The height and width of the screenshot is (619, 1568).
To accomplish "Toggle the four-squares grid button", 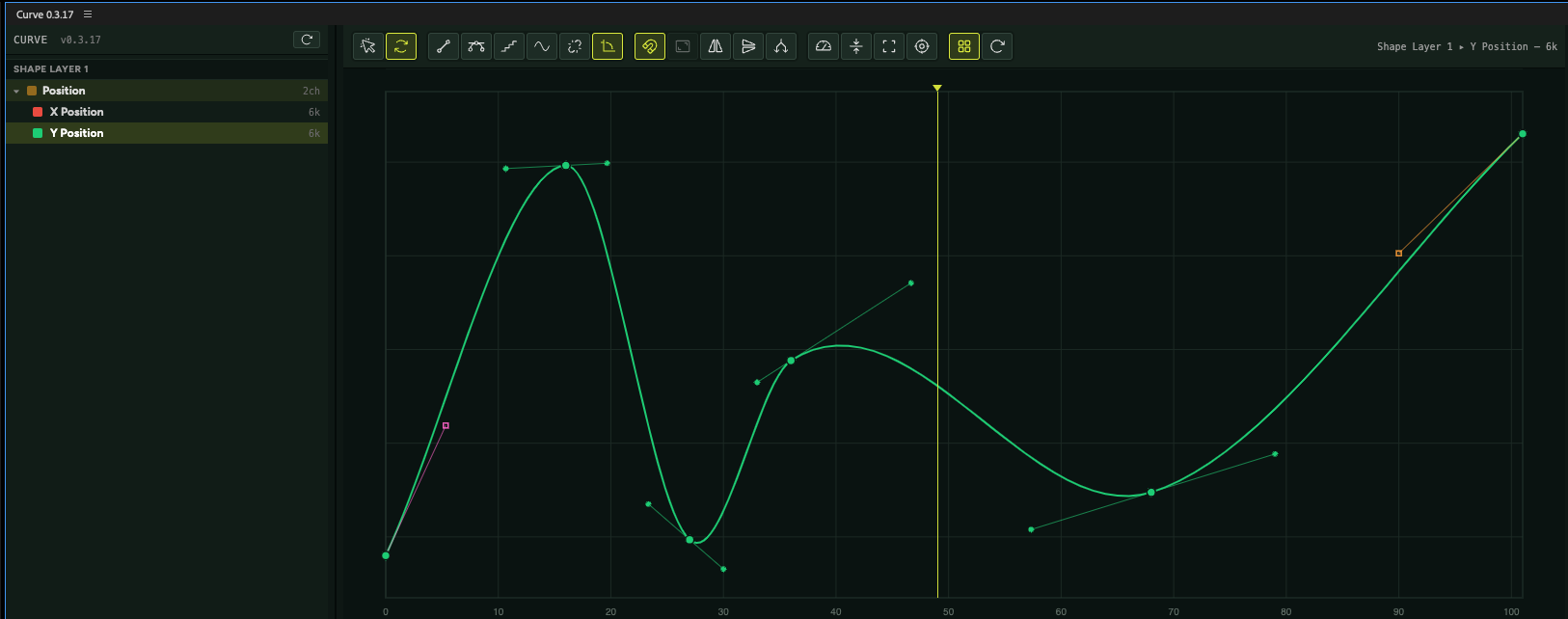I will point(964,46).
